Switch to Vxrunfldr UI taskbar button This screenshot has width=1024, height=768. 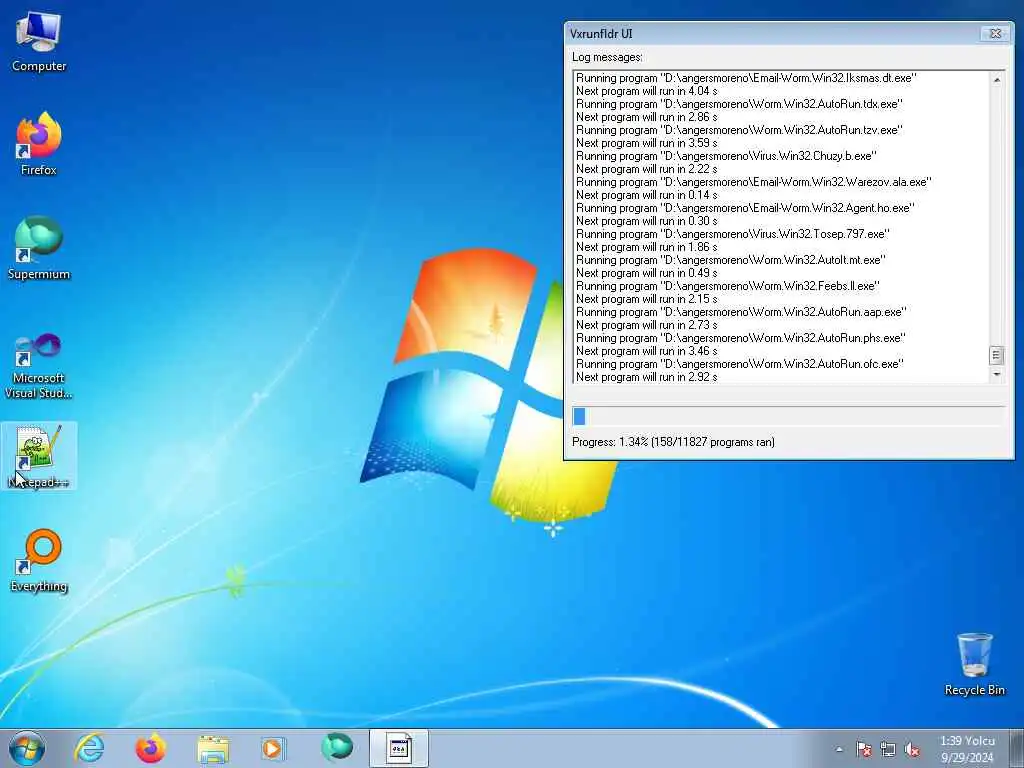[x=398, y=748]
